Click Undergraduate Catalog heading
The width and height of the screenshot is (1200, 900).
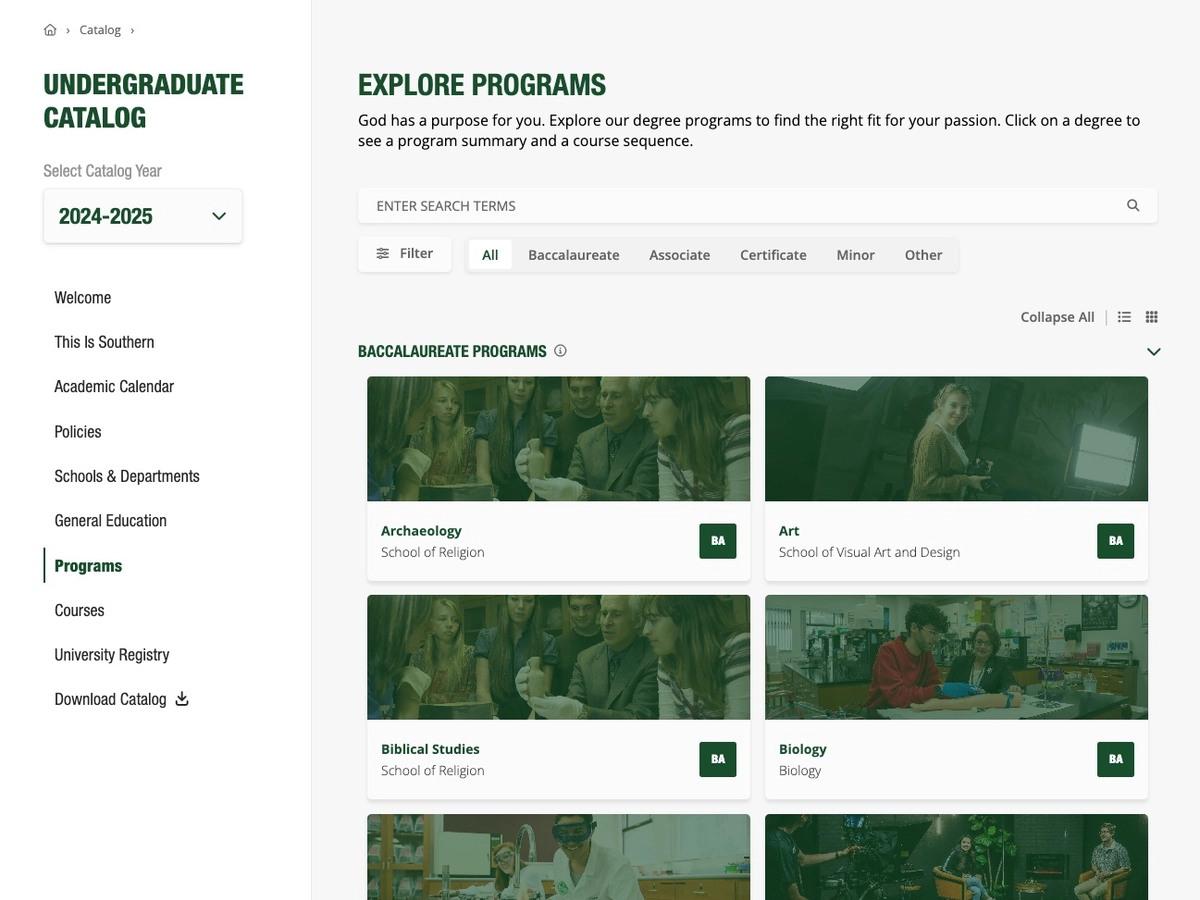143,101
